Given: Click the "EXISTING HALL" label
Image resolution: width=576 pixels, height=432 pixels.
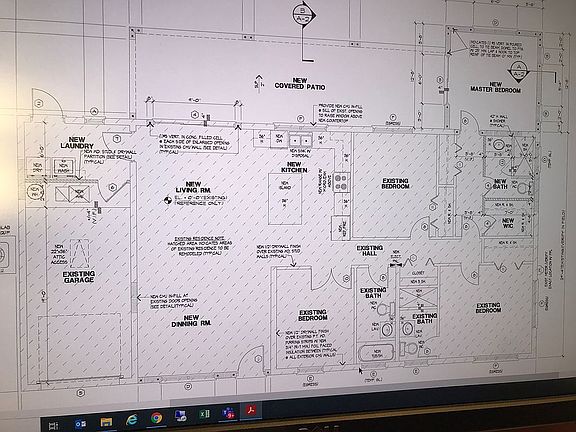Looking at the screenshot, I should point(370,251).
